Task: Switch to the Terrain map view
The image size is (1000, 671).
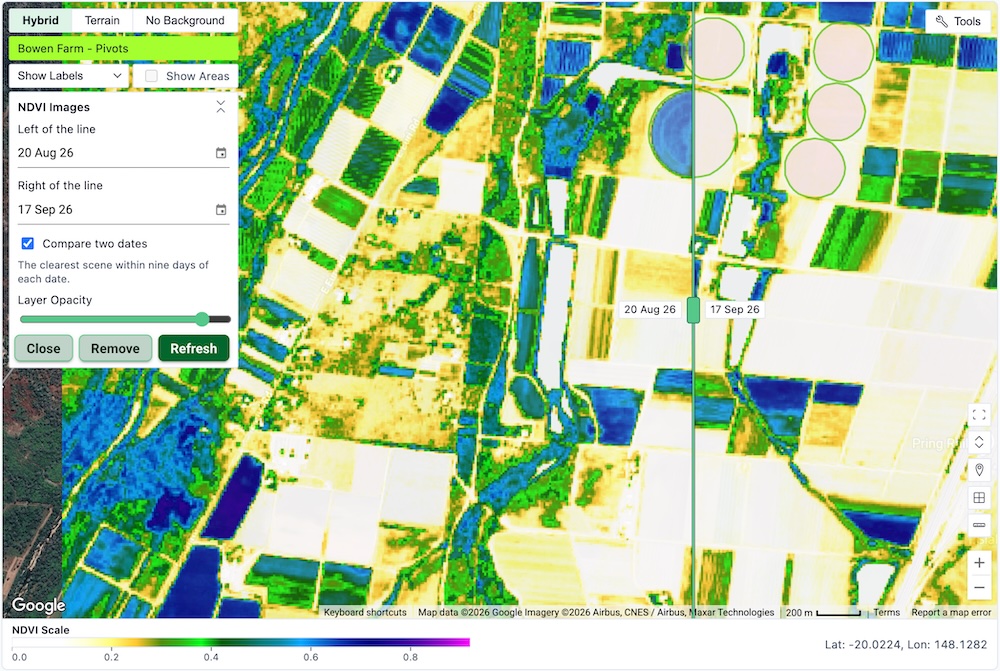Action: [x=102, y=20]
